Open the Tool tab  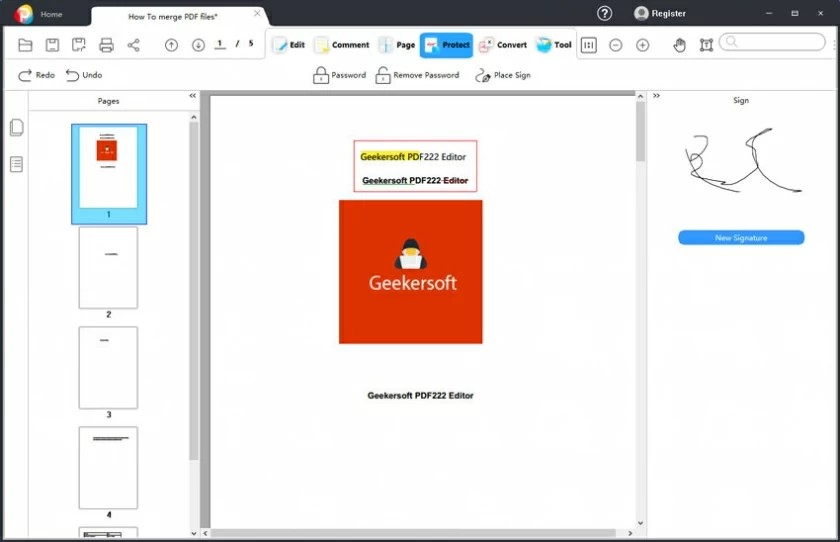pyautogui.click(x=554, y=45)
